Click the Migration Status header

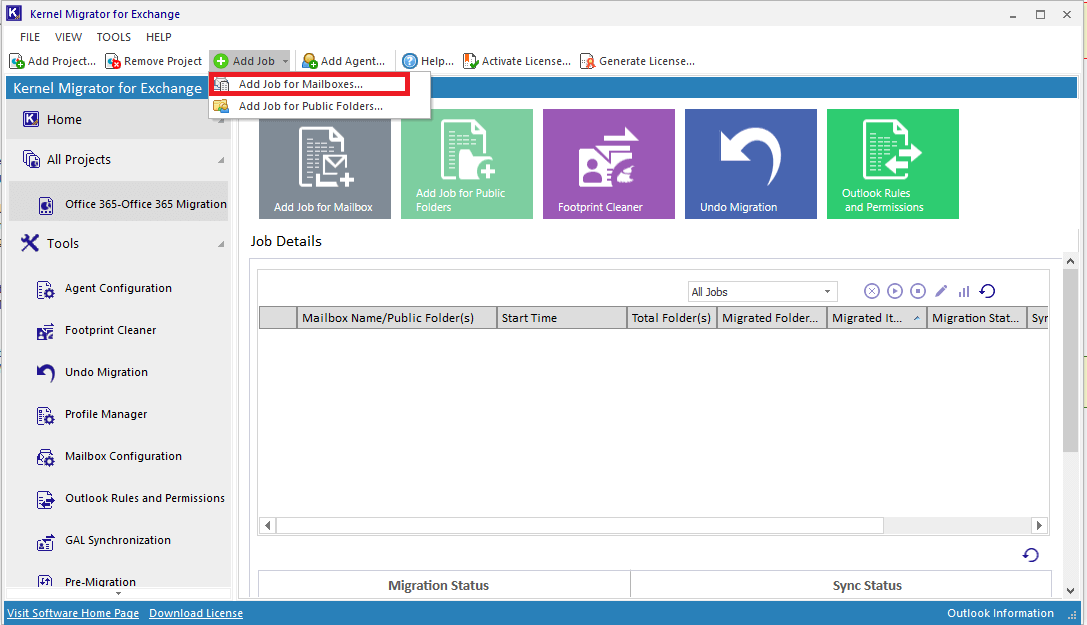438,586
